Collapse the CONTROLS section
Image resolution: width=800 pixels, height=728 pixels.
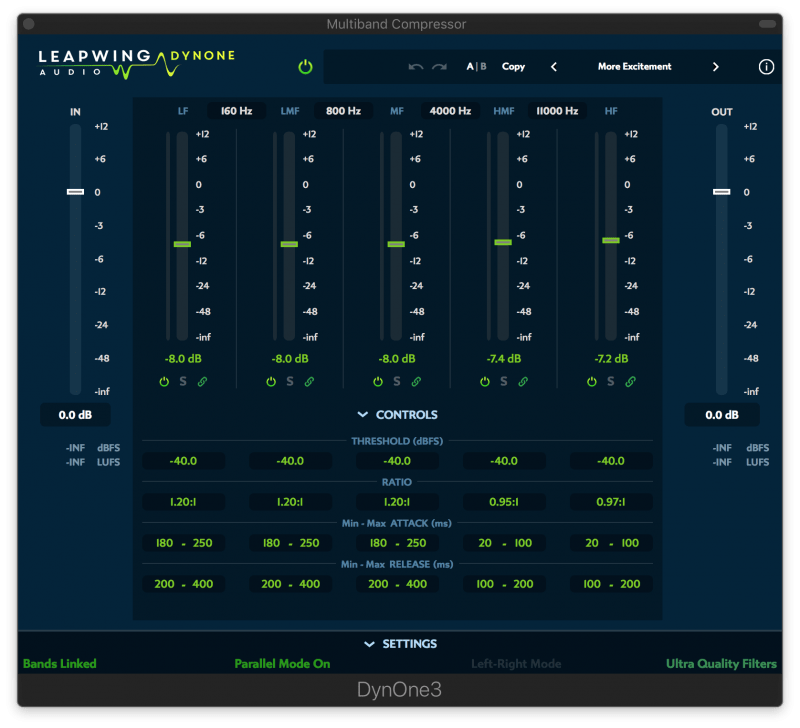397,415
